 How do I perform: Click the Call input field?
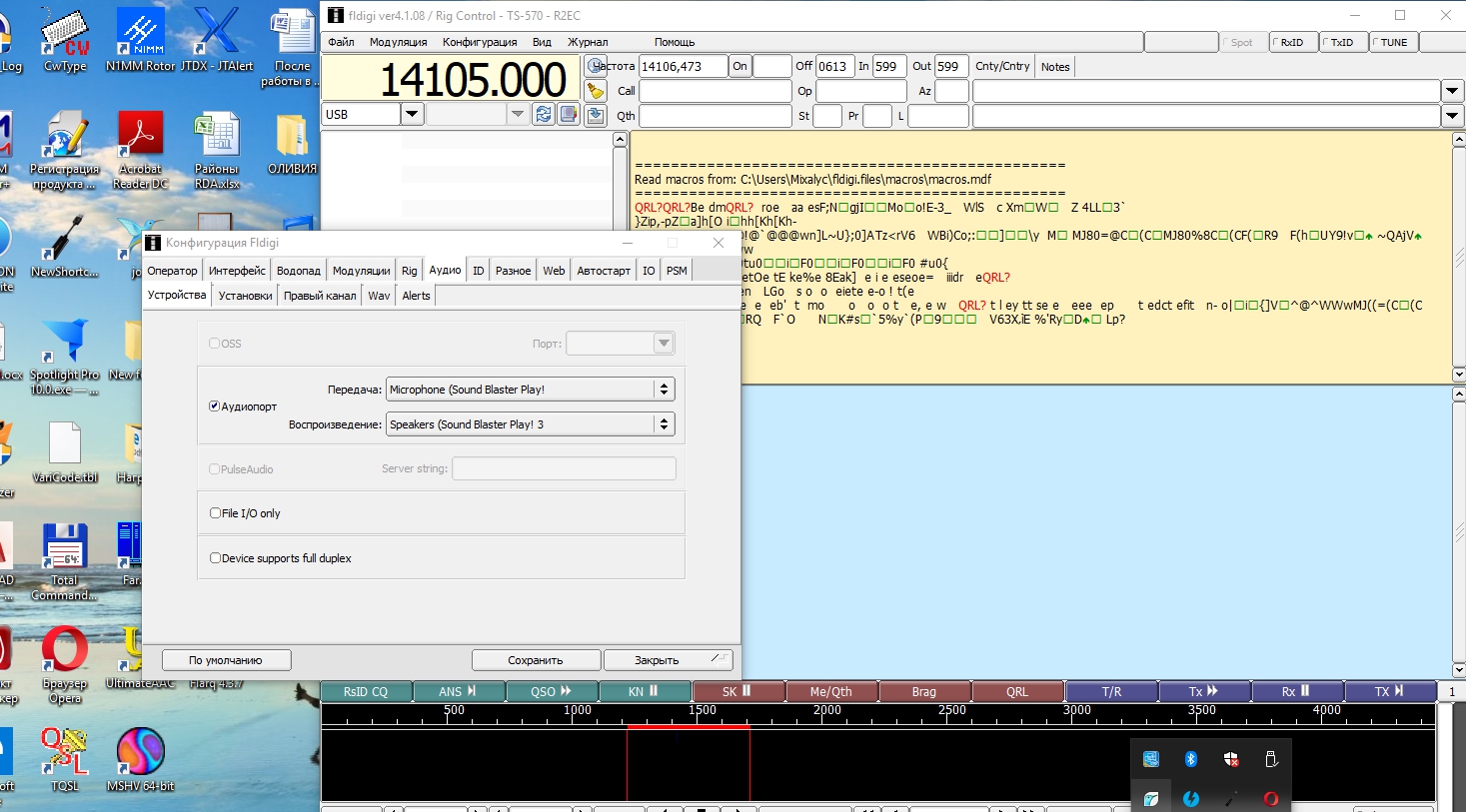(x=715, y=91)
